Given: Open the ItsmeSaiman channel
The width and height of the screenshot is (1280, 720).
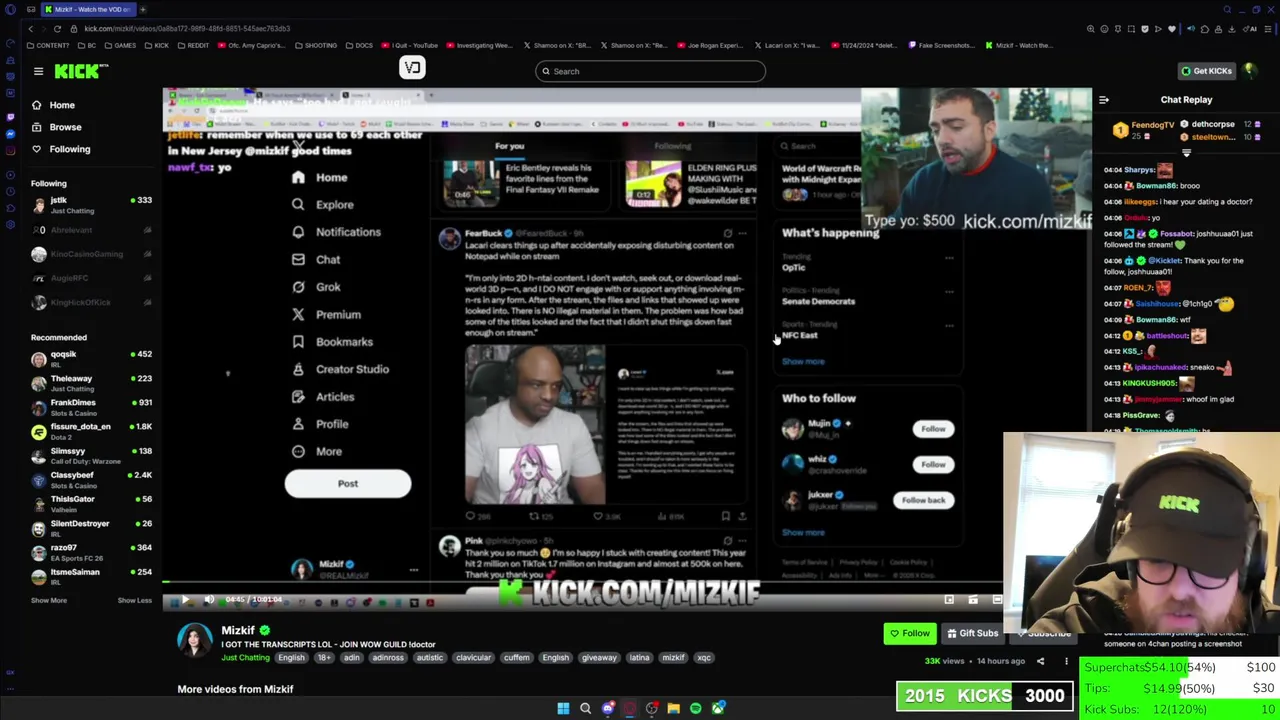Looking at the screenshot, I should tap(91, 577).
